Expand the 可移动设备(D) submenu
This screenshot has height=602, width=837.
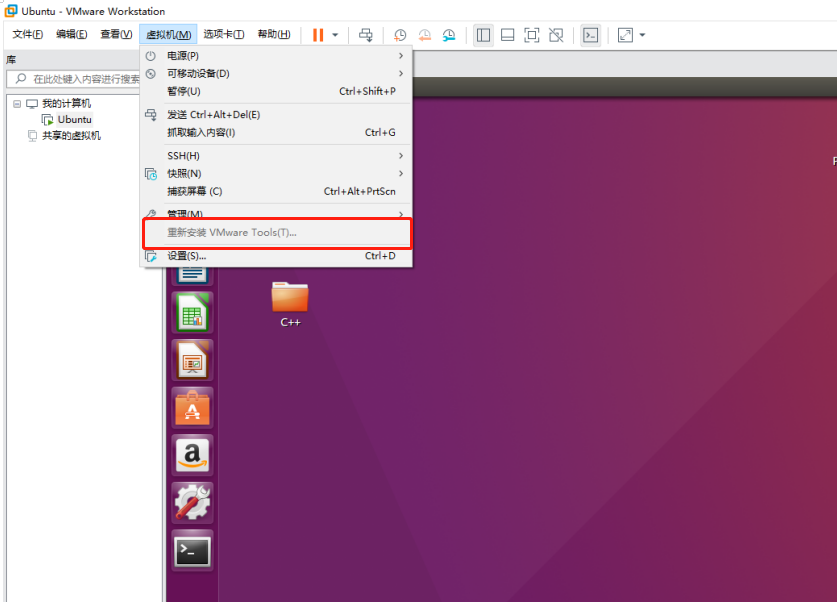pyautogui.click(x=276, y=73)
